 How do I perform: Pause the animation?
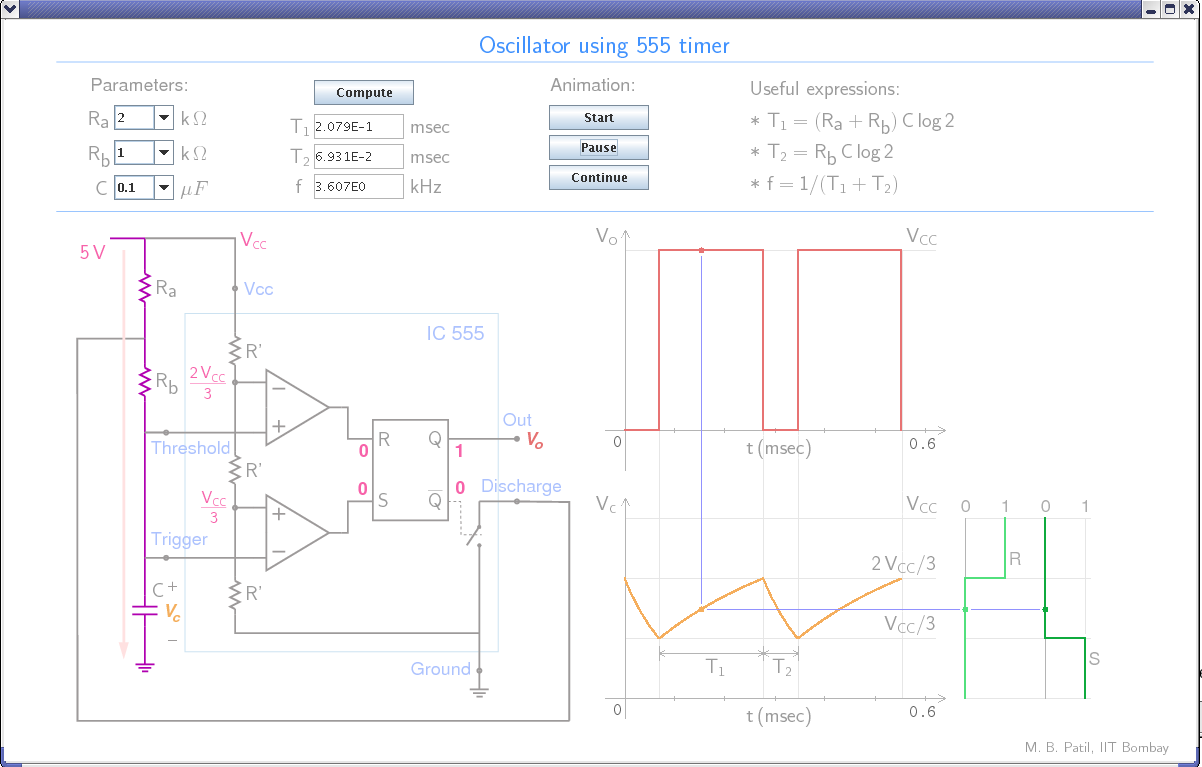tap(599, 148)
